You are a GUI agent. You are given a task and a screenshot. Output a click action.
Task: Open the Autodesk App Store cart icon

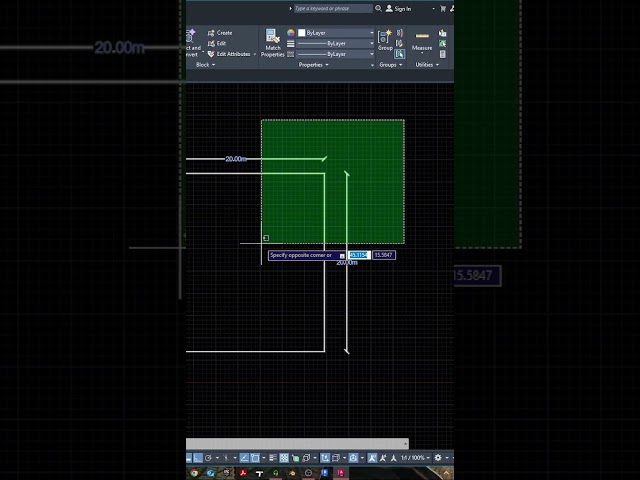click(x=443, y=8)
